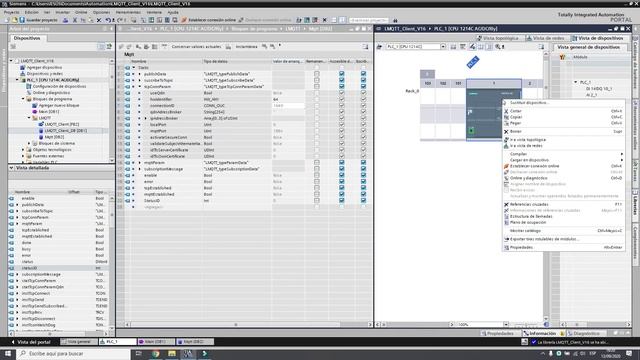Click the Cut icon in main toolbar
The height and width of the screenshot is (360, 640).
(x=75, y=20)
